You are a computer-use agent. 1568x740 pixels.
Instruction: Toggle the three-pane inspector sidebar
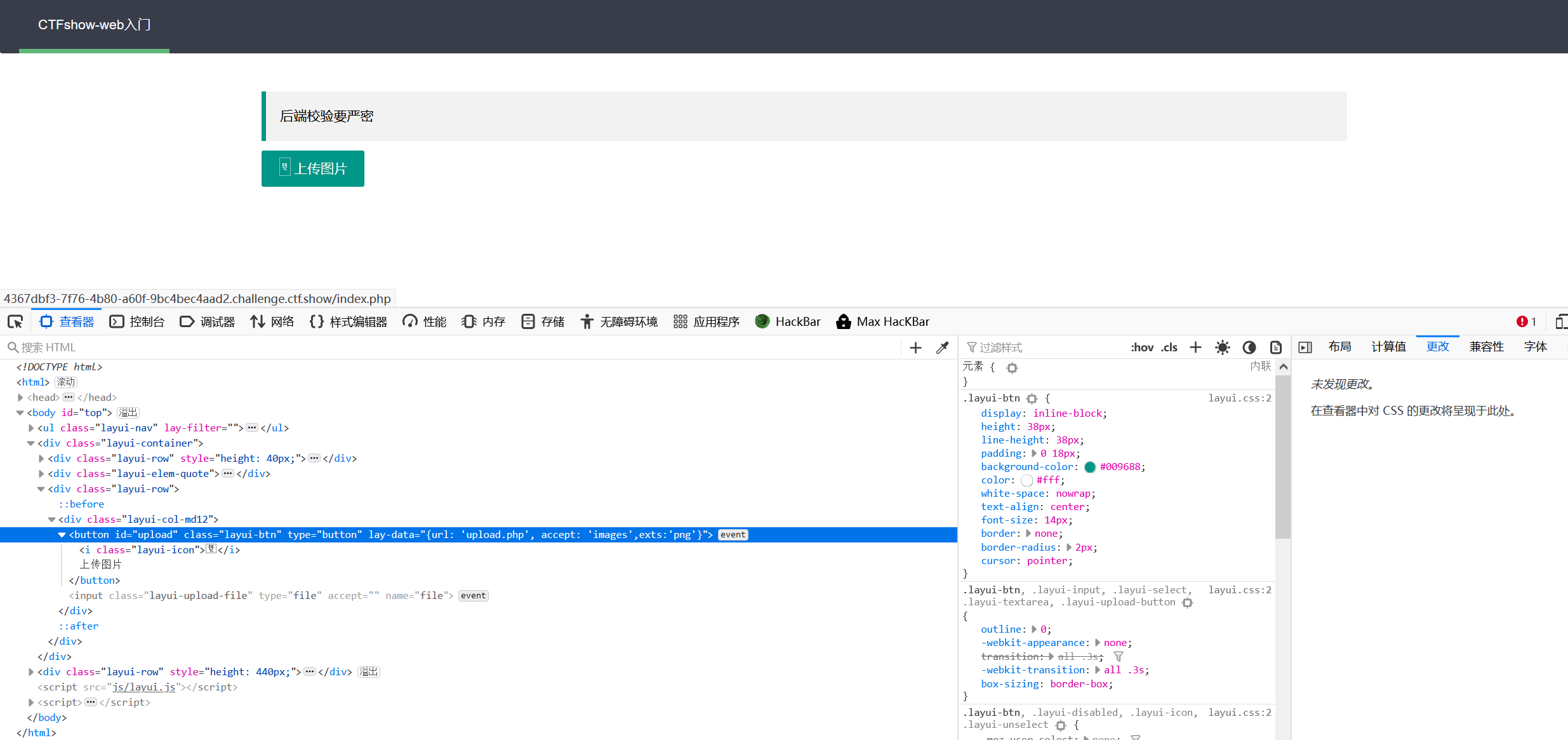pos(1305,347)
